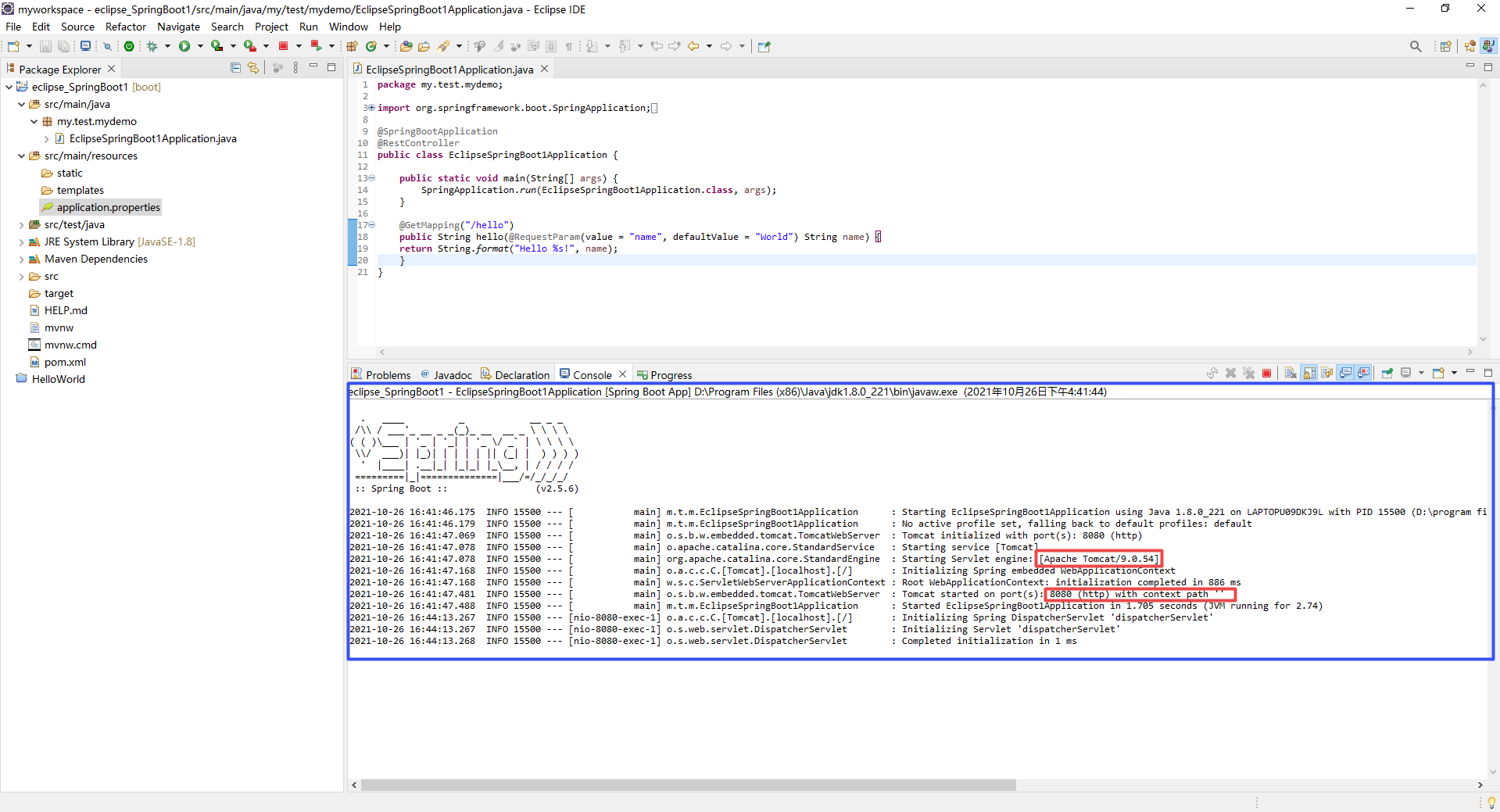Open the Navigate menu
Screen dimensions: 1500x812
click(178, 27)
